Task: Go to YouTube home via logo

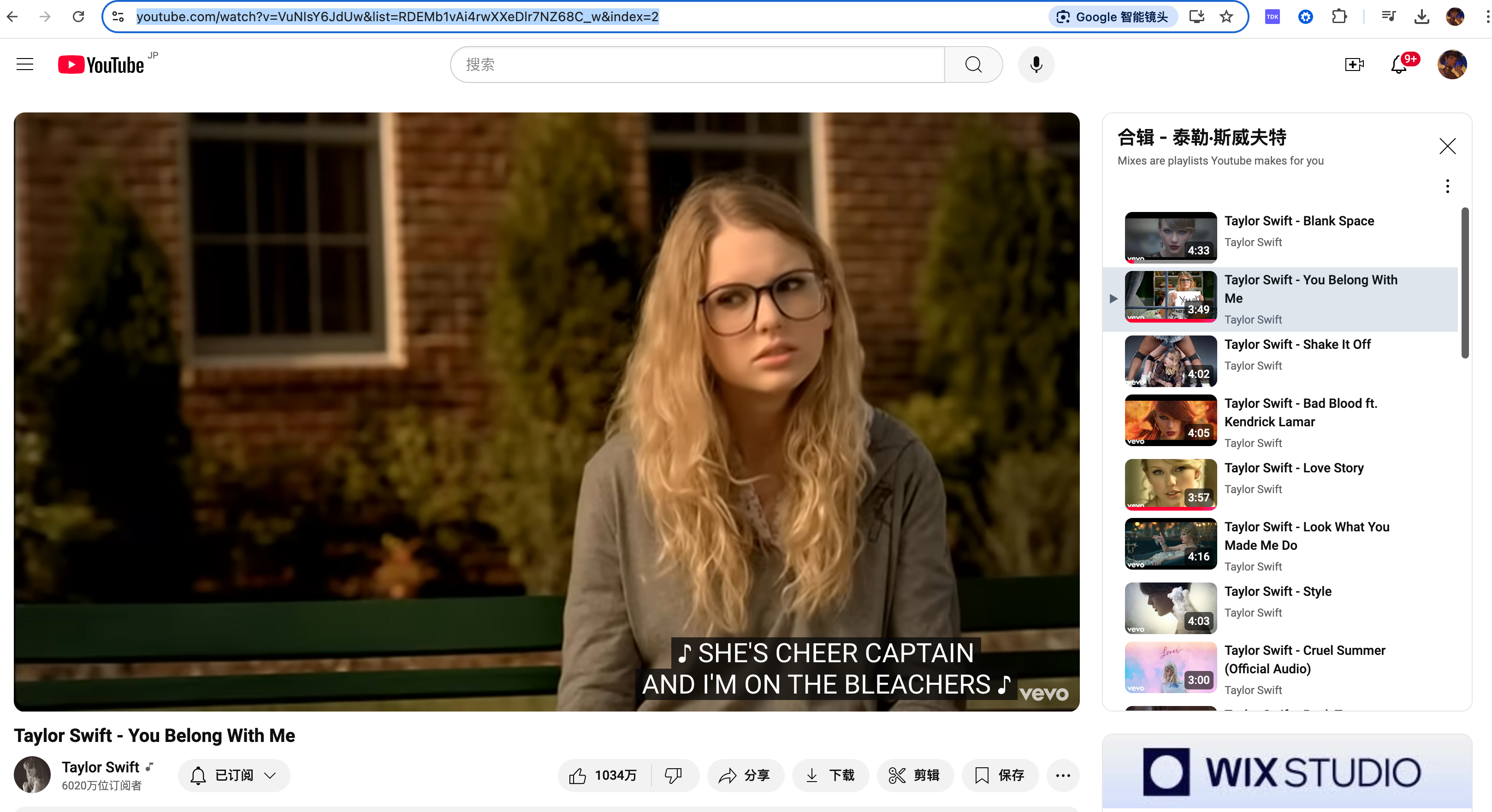Action: click(101, 64)
